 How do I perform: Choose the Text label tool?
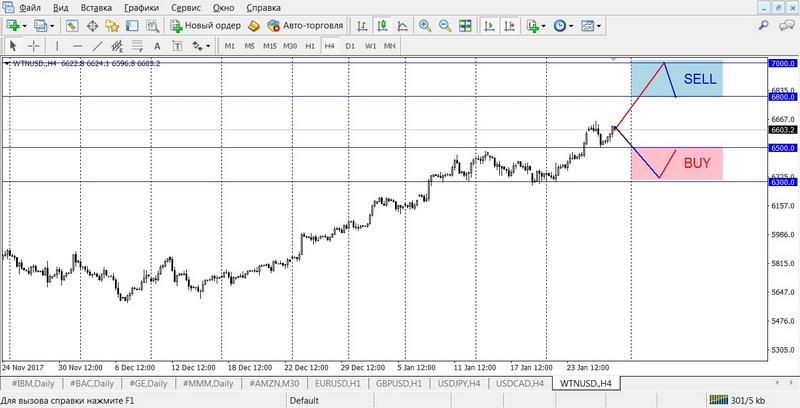(154, 46)
